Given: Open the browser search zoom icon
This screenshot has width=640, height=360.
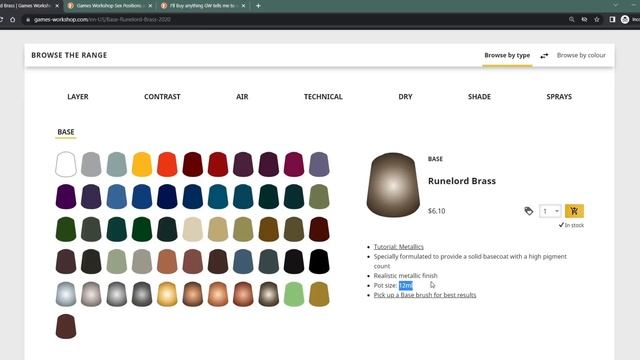Looking at the screenshot, I should click(x=571, y=19).
